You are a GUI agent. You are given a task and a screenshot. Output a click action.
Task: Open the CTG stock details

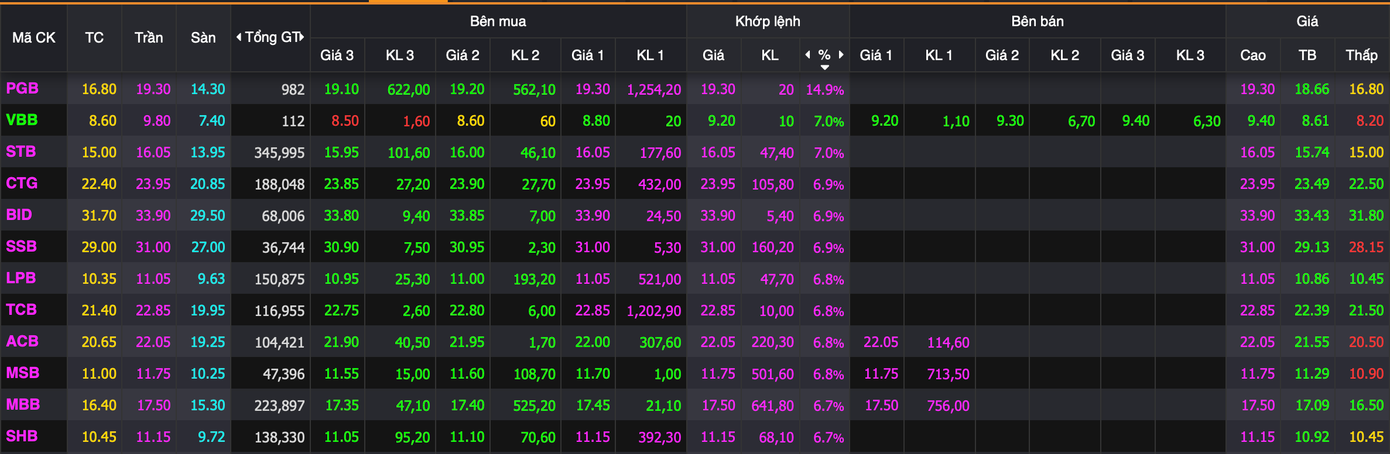[x=22, y=184]
